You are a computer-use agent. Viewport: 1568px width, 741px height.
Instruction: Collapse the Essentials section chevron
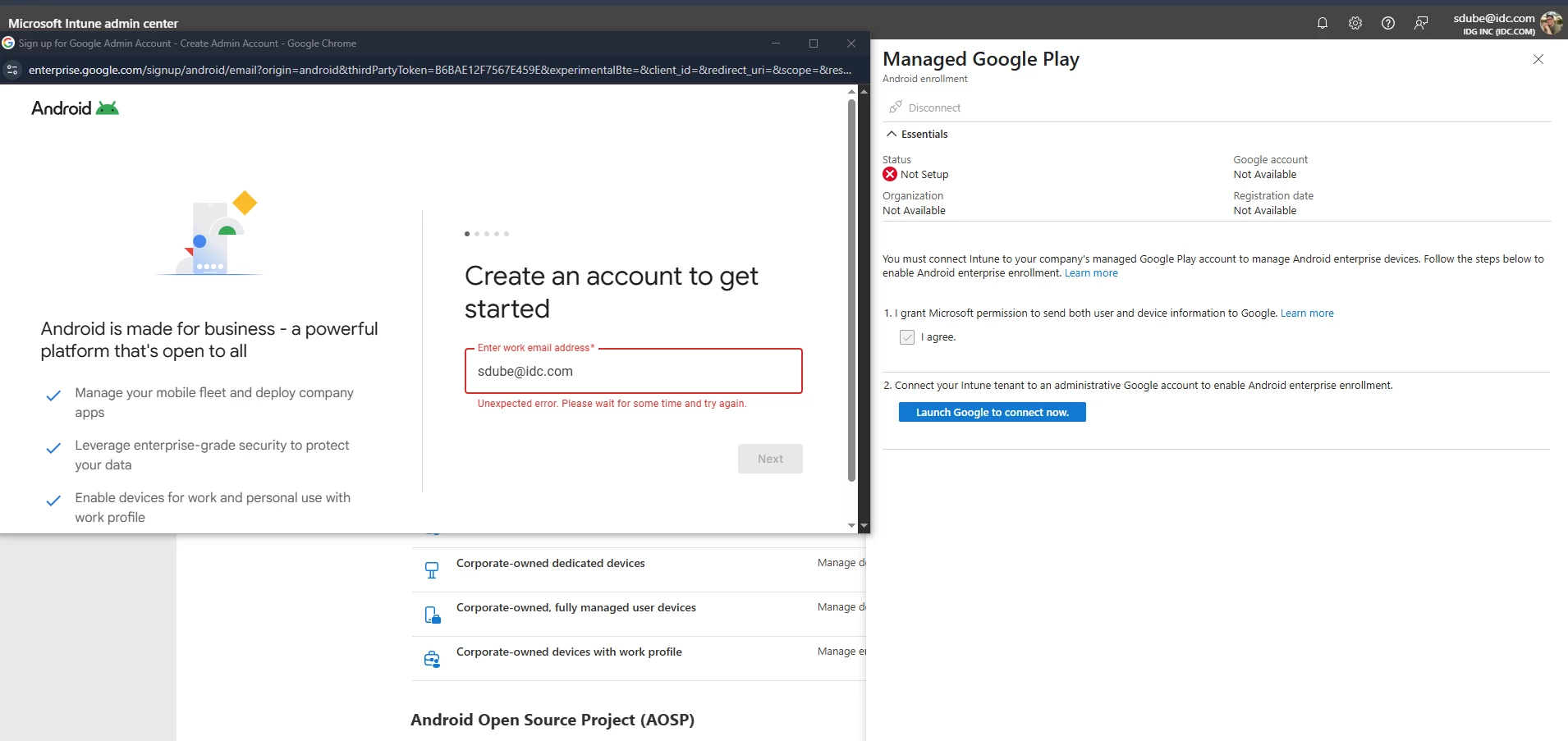click(892, 134)
